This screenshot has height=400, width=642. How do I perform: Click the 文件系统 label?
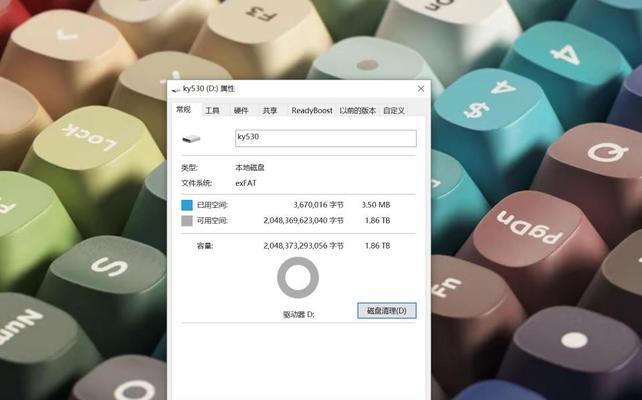(x=197, y=183)
